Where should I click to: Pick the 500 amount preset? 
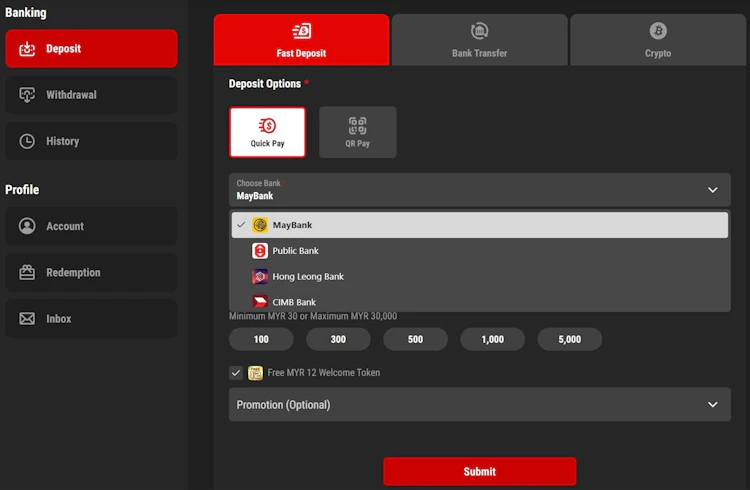(415, 339)
